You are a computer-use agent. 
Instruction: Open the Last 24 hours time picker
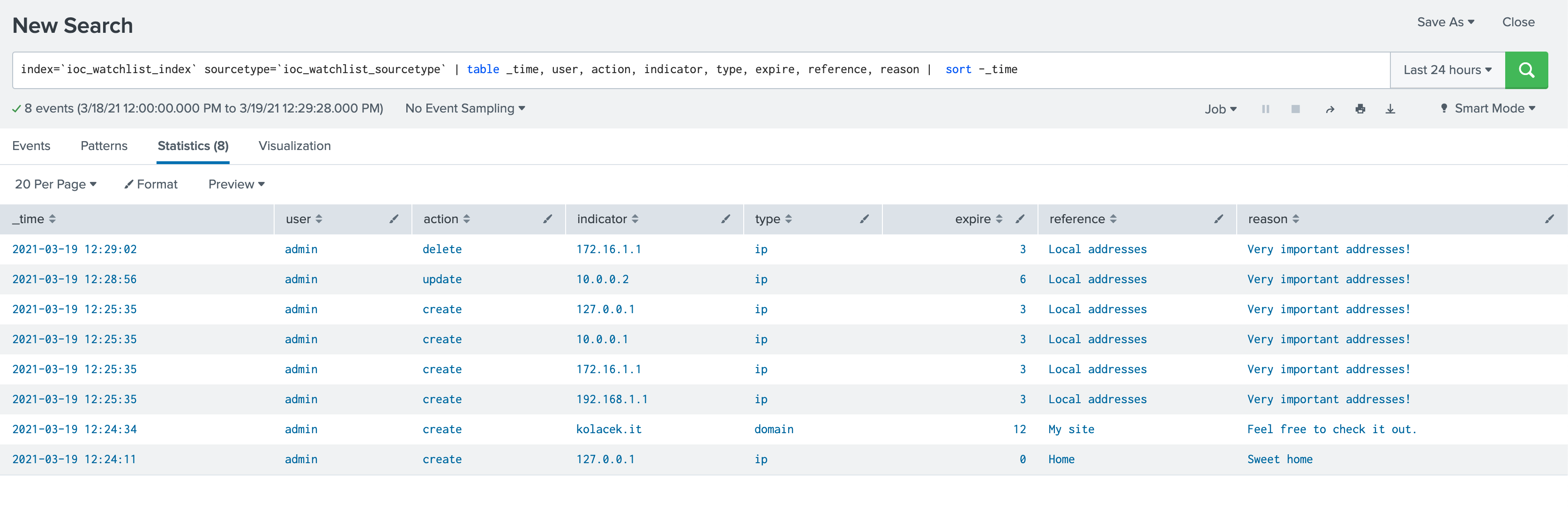pyautogui.click(x=1448, y=70)
